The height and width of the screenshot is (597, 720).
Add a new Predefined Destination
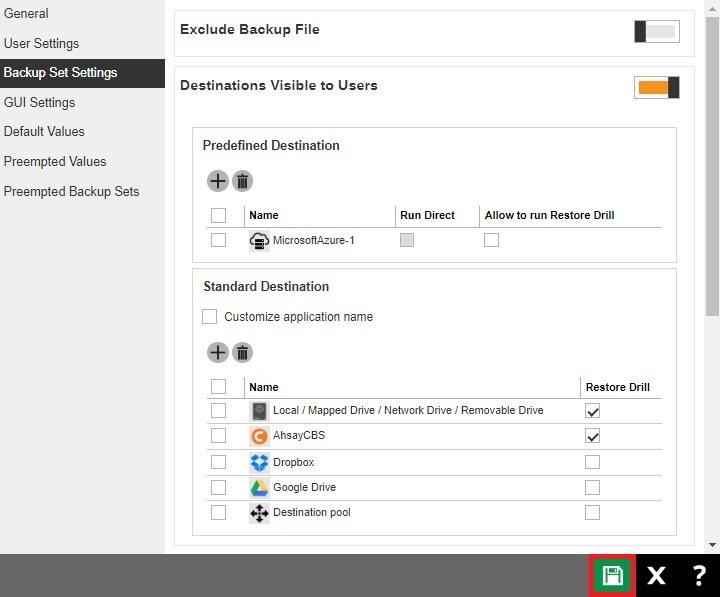pos(218,181)
